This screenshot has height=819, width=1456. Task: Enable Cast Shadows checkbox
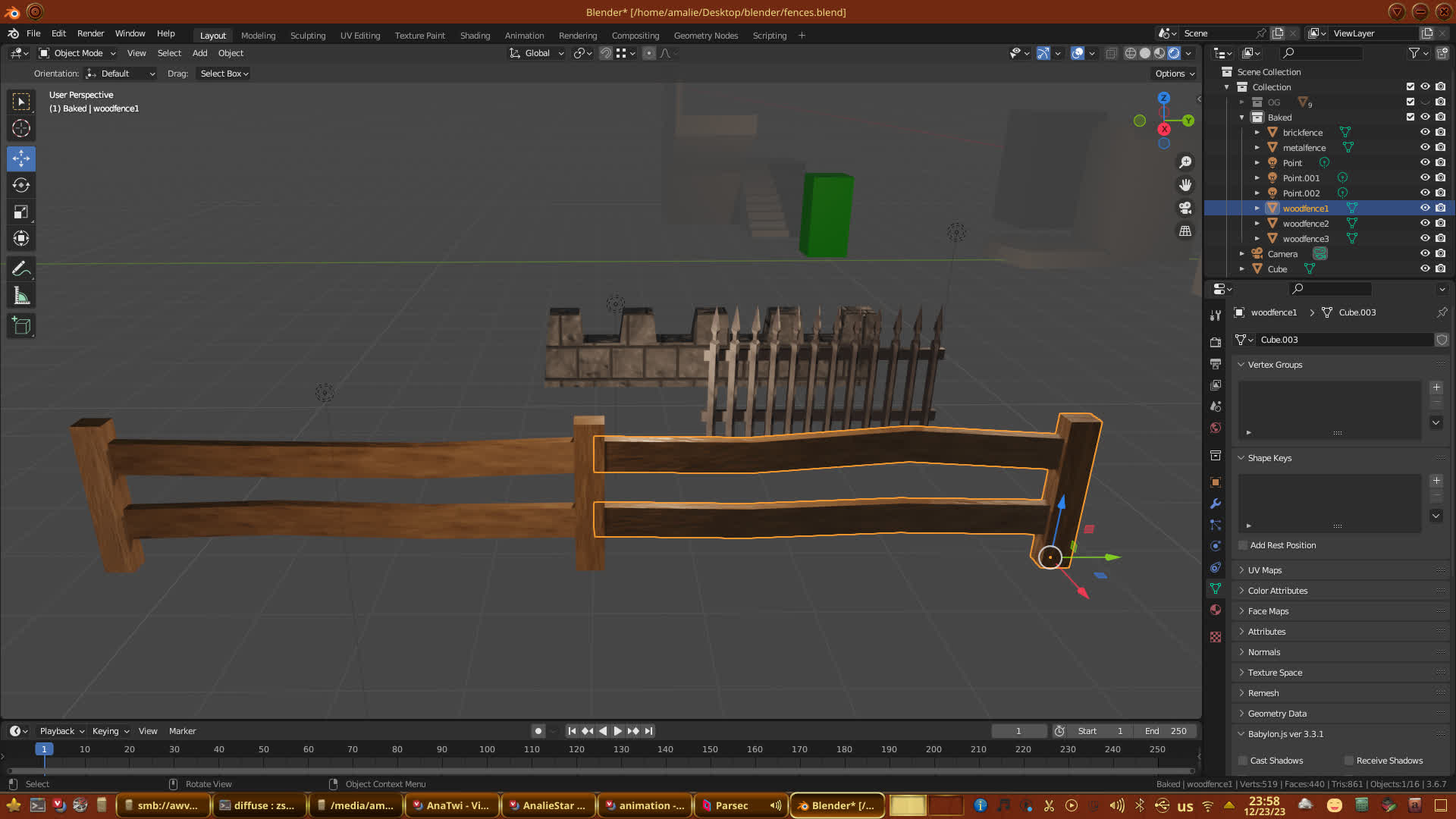(1243, 761)
